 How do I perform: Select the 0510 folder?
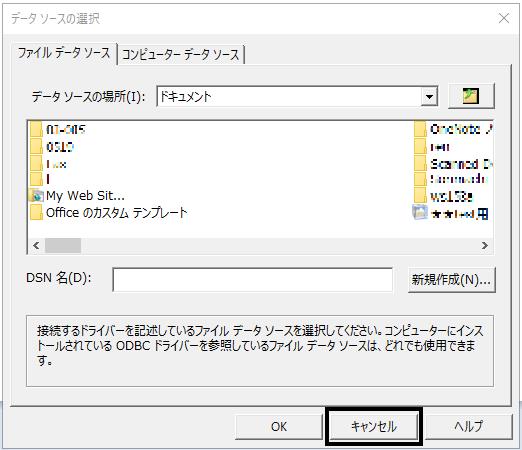pyautogui.click(x=52, y=147)
